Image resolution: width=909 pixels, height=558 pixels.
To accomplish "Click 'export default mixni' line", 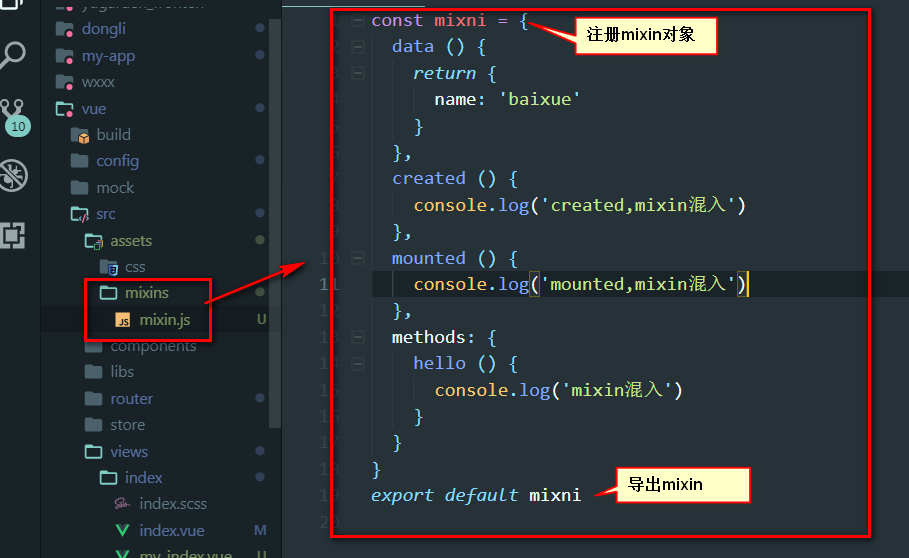I will click(475, 495).
